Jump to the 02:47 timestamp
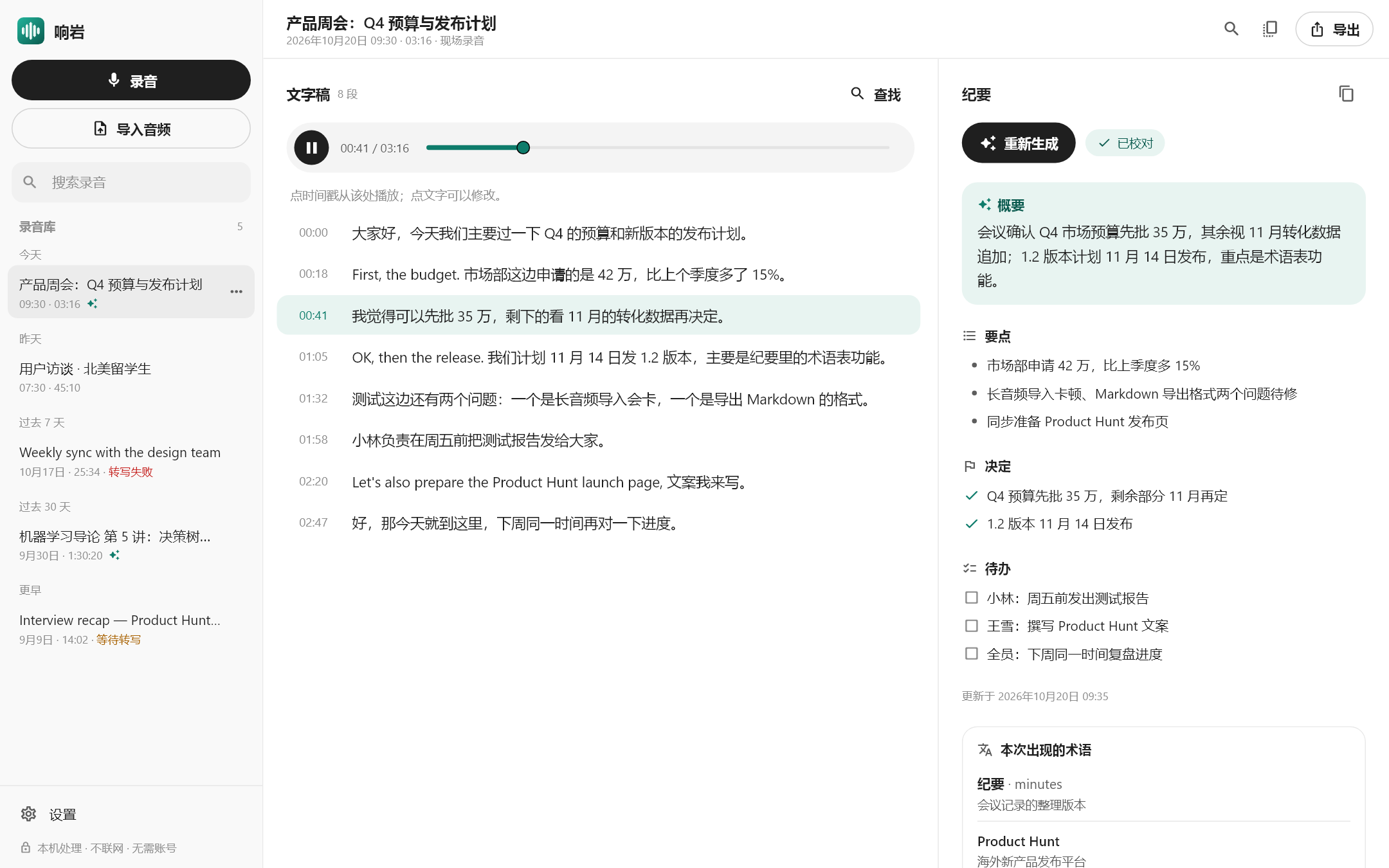The image size is (1389, 868). click(313, 523)
